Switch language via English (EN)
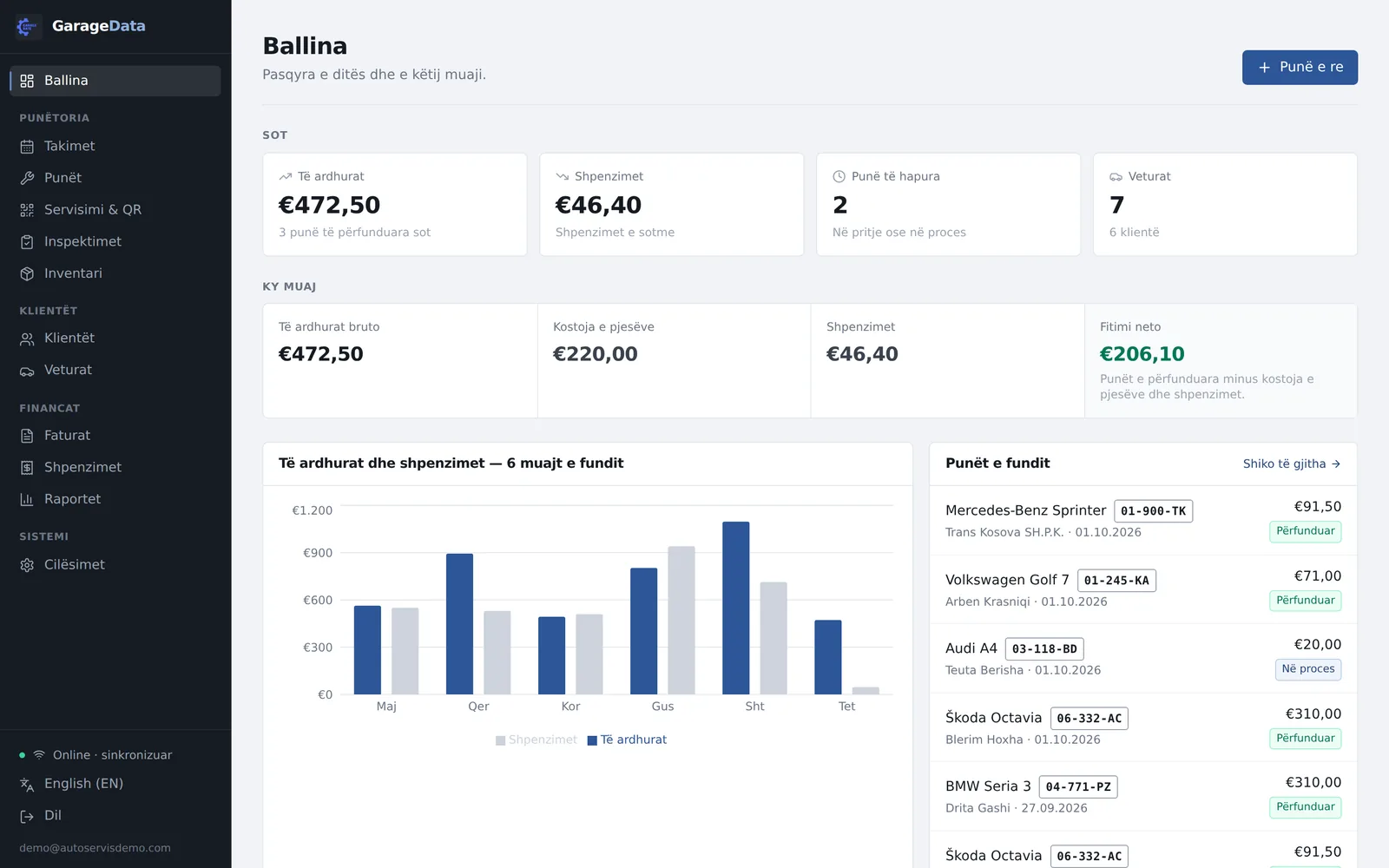The width and height of the screenshot is (1389, 868). [x=115, y=784]
